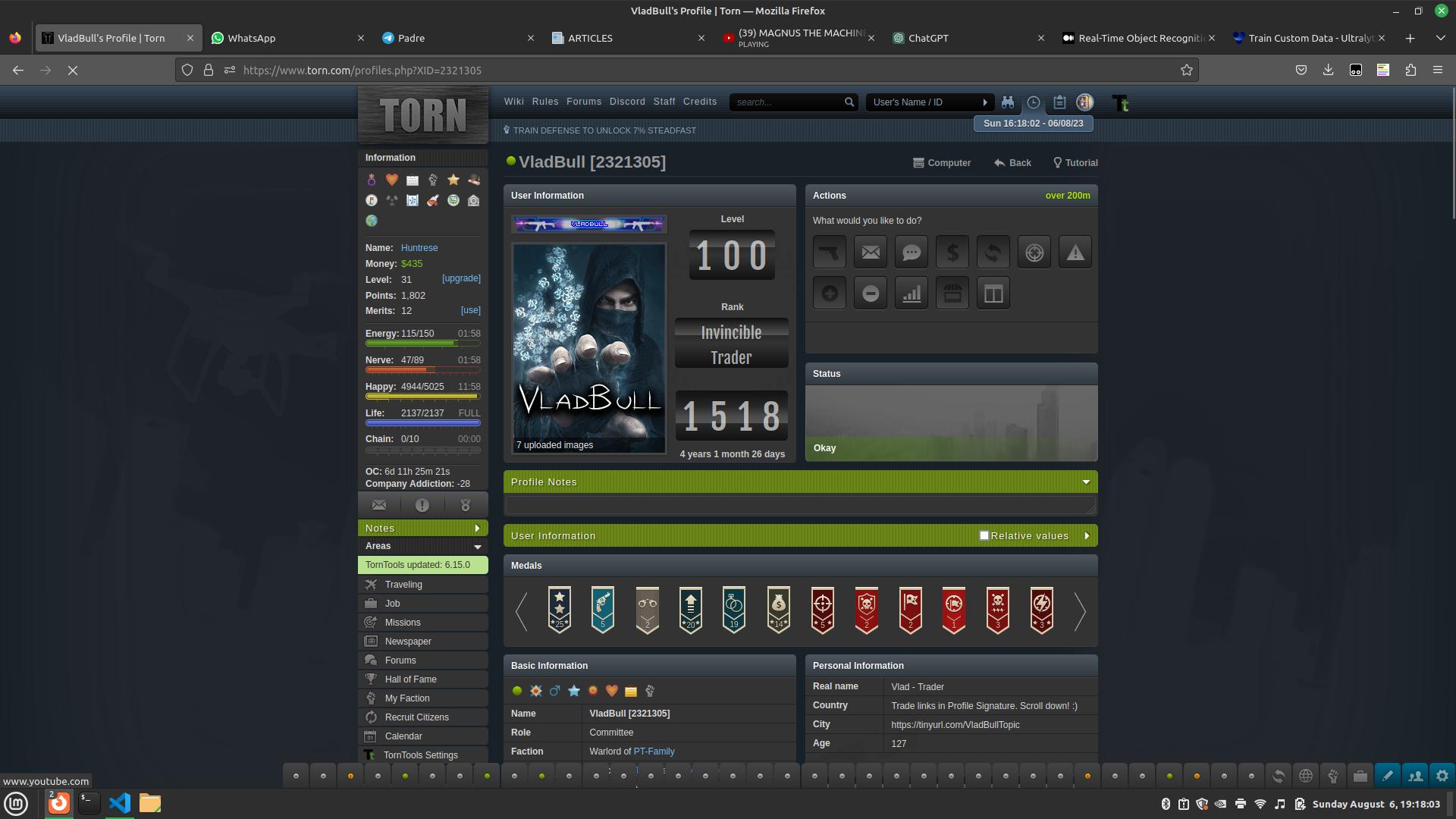Show previous medals with the left arrow

click(521, 611)
